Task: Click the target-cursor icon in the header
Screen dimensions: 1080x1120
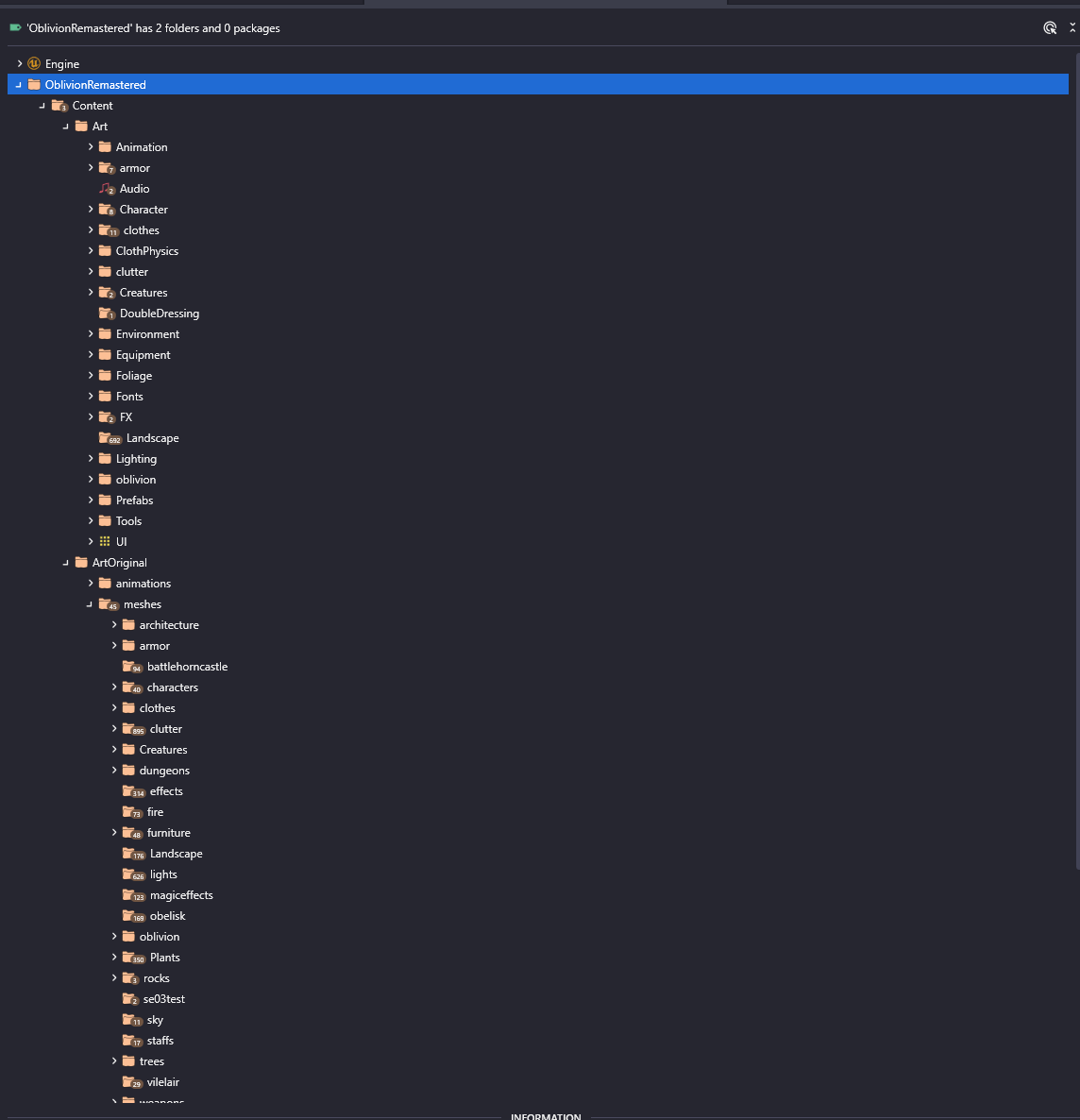Action: click(x=1049, y=27)
